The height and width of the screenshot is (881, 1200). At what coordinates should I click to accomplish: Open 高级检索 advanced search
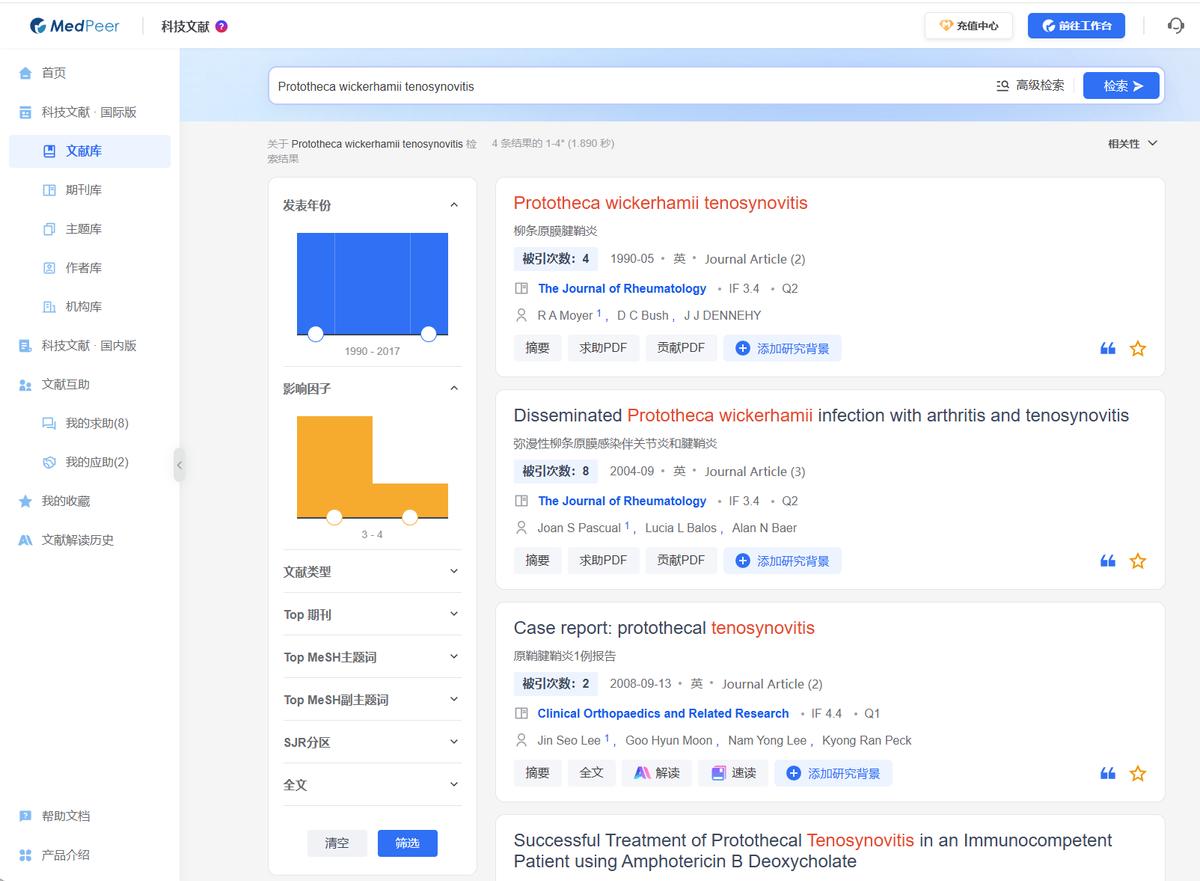[x=1030, y=86]
